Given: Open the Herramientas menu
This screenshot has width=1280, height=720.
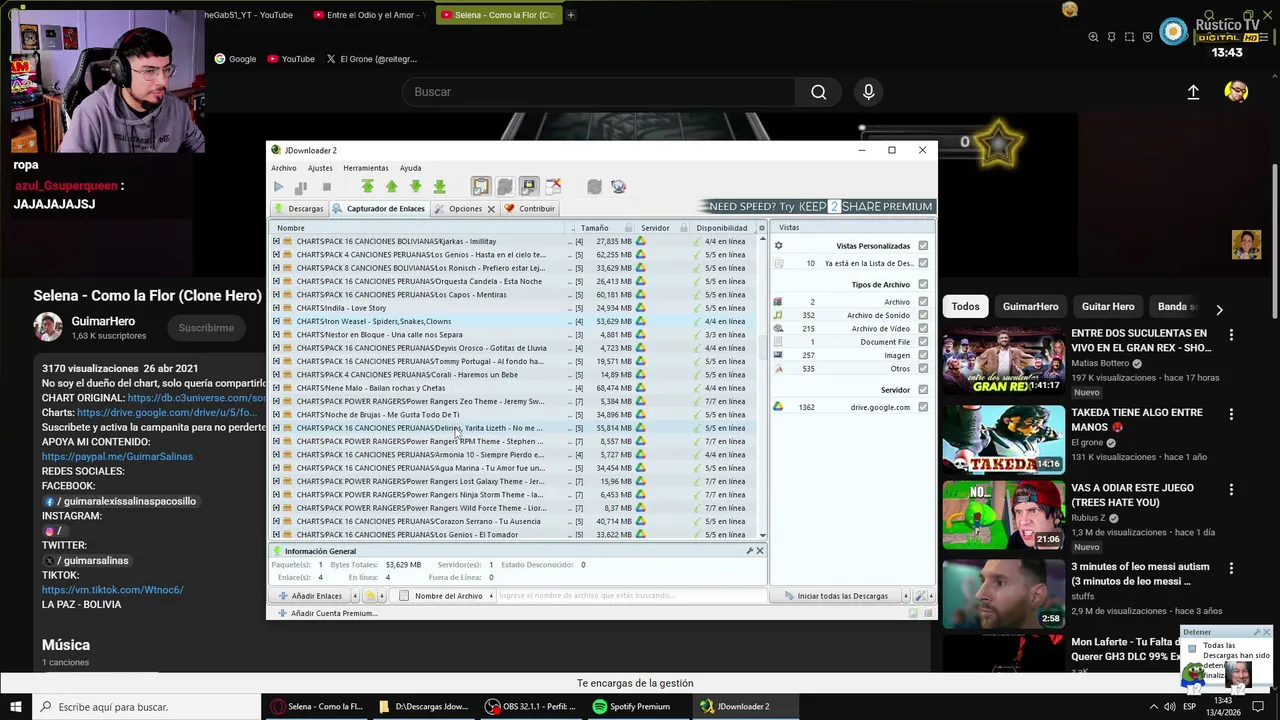Looking at the screenshot, I should pyautogui.click(x=366, y=168).
